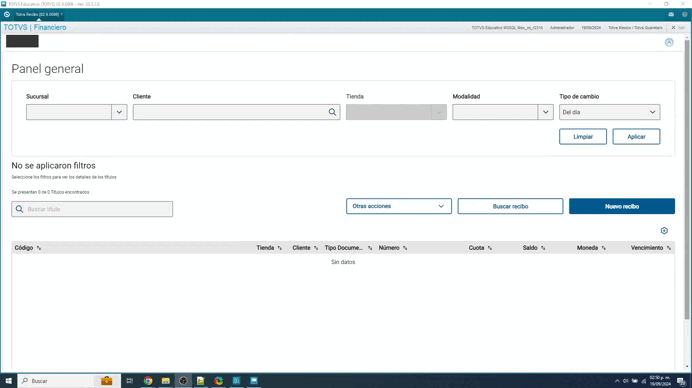This screenshot has width=692, height=388.
Task: Click the vertical scrollbar thumb
Action: pos(687,179)
